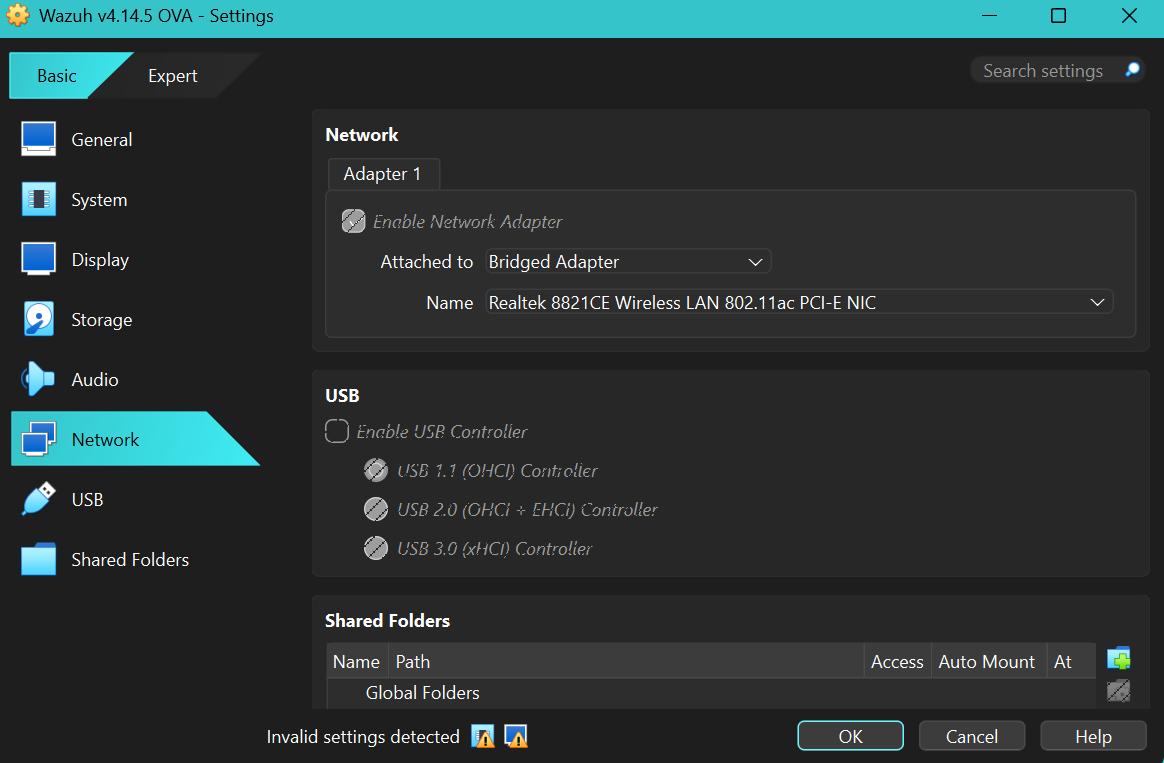Select the Adapter 1 tab
Viewport: 1164px width, 763px height.
(383, 174)
